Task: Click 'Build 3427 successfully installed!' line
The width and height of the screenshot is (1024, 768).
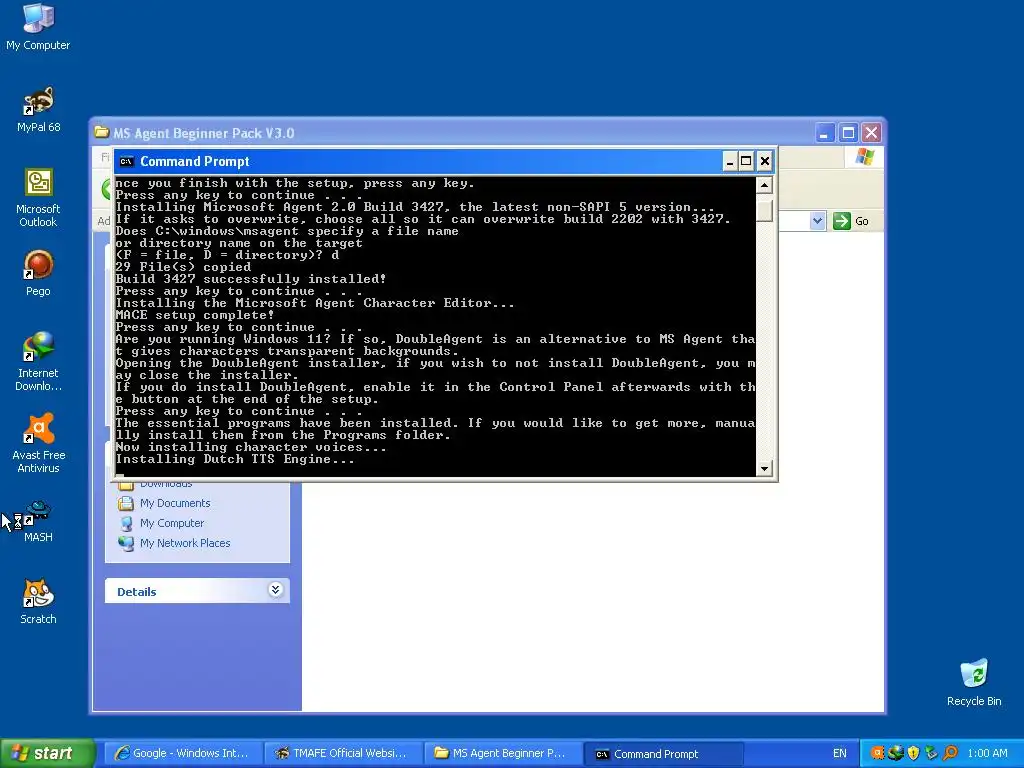Action: tap(251, 279)
